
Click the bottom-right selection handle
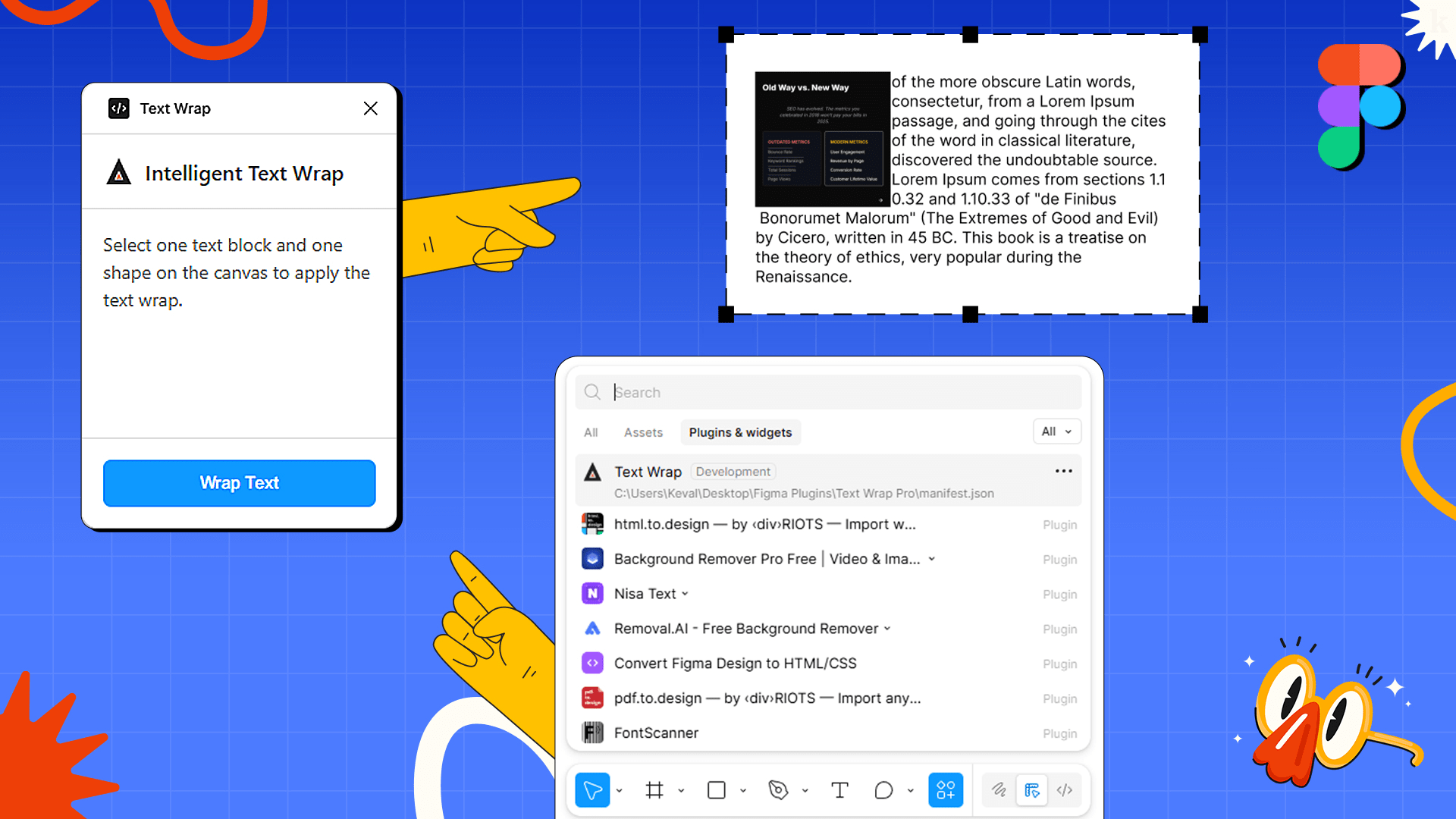tap(1200, 314)
